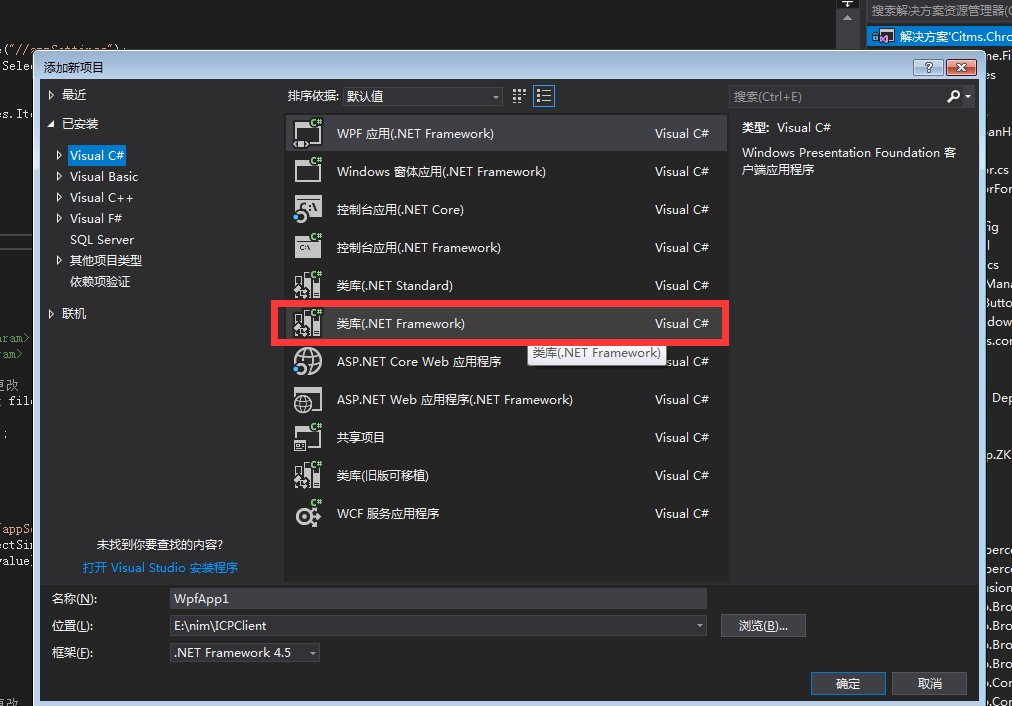Expand the Visual C++ node arrow

(x=59, y=197)
